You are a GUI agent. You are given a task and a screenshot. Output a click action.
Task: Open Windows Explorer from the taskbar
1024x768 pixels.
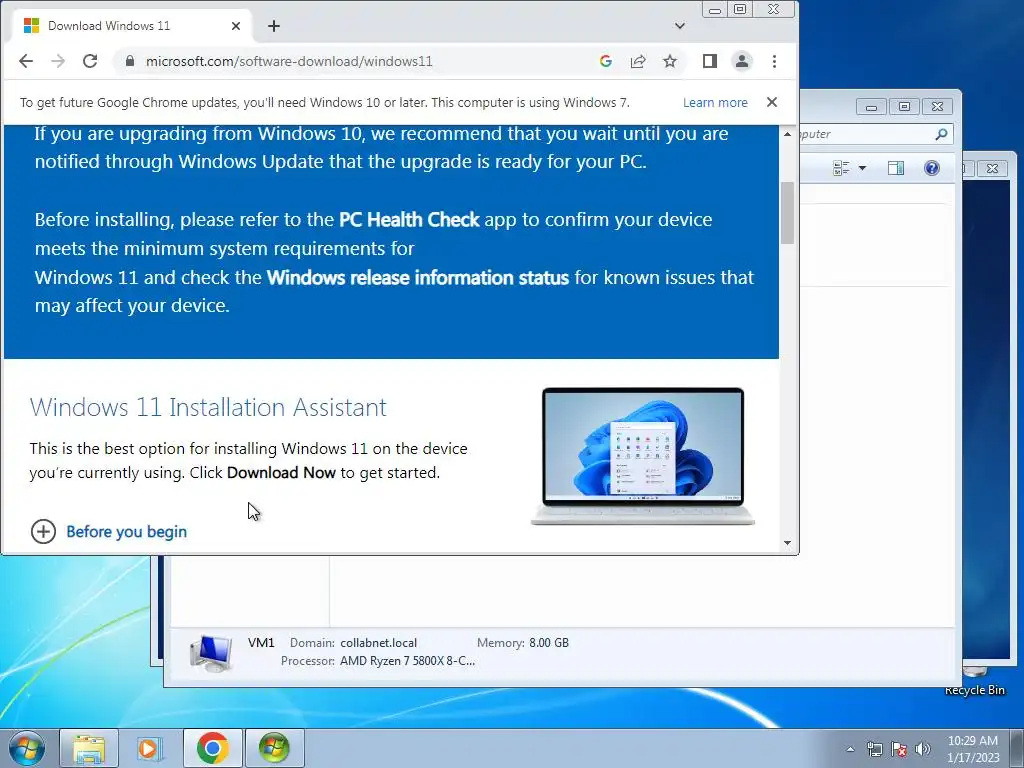tap(89, 748)
